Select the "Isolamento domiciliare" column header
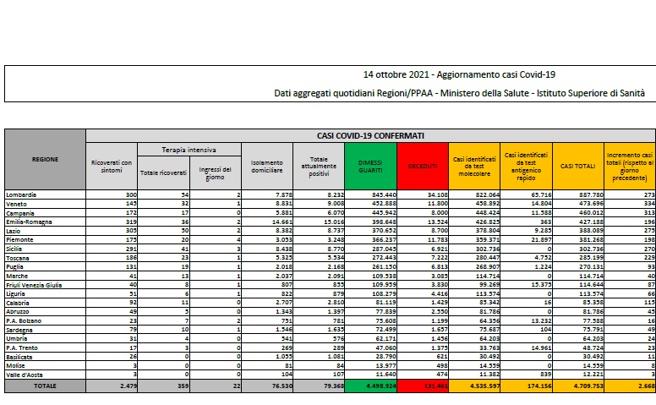 (x=267, y=167)
